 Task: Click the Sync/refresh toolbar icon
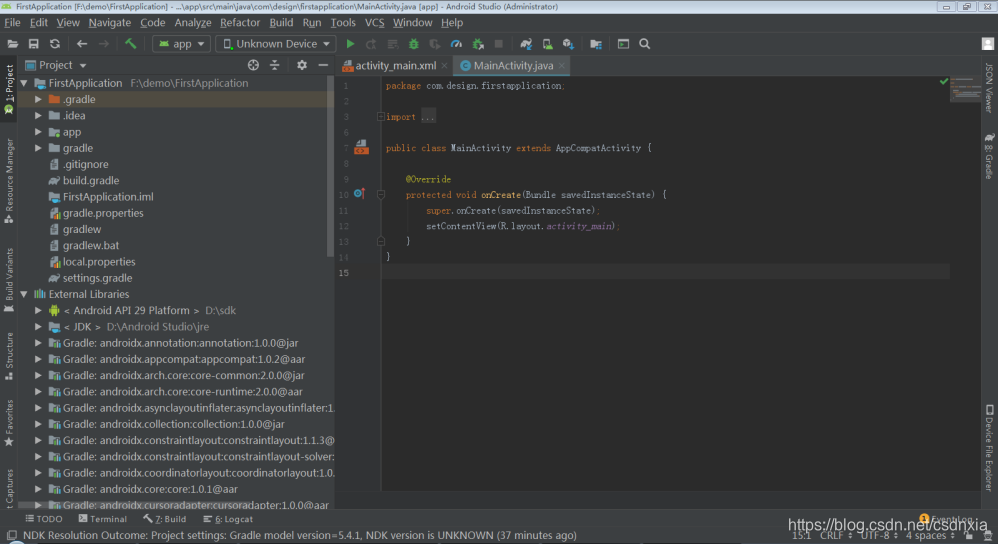[x=55, y=44]
